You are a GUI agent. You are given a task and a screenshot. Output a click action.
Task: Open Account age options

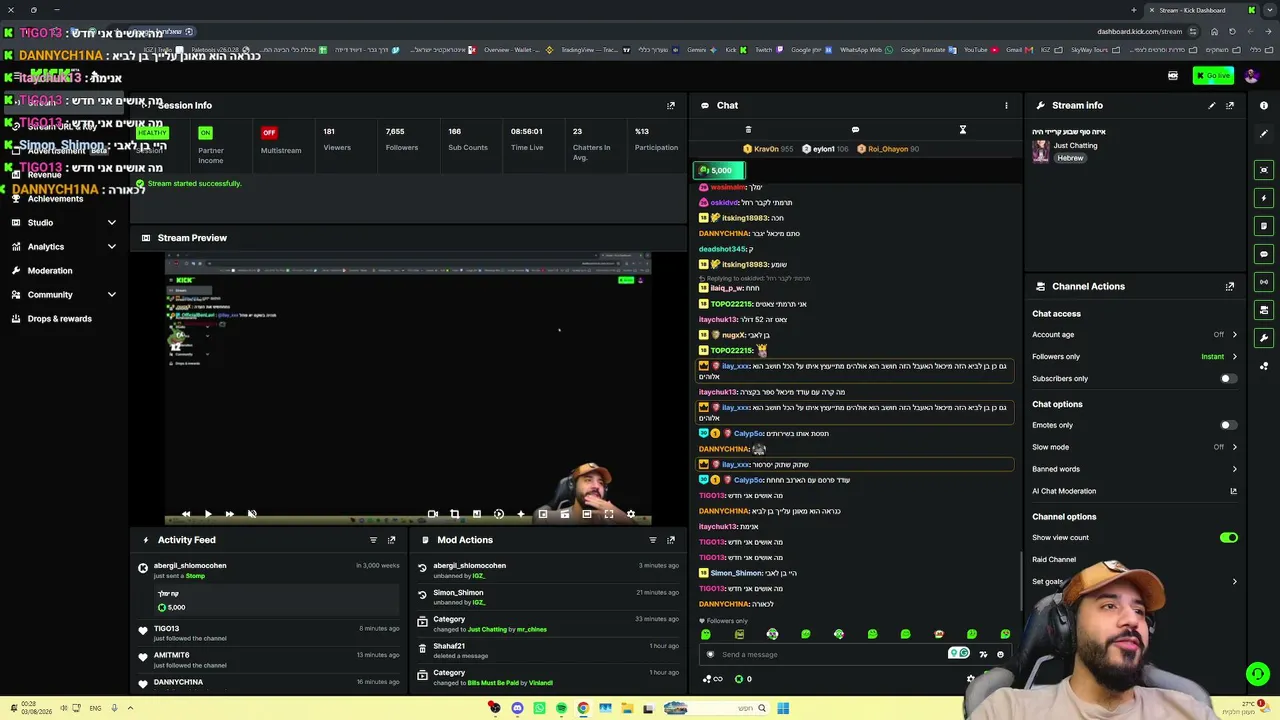(1134, 335)
